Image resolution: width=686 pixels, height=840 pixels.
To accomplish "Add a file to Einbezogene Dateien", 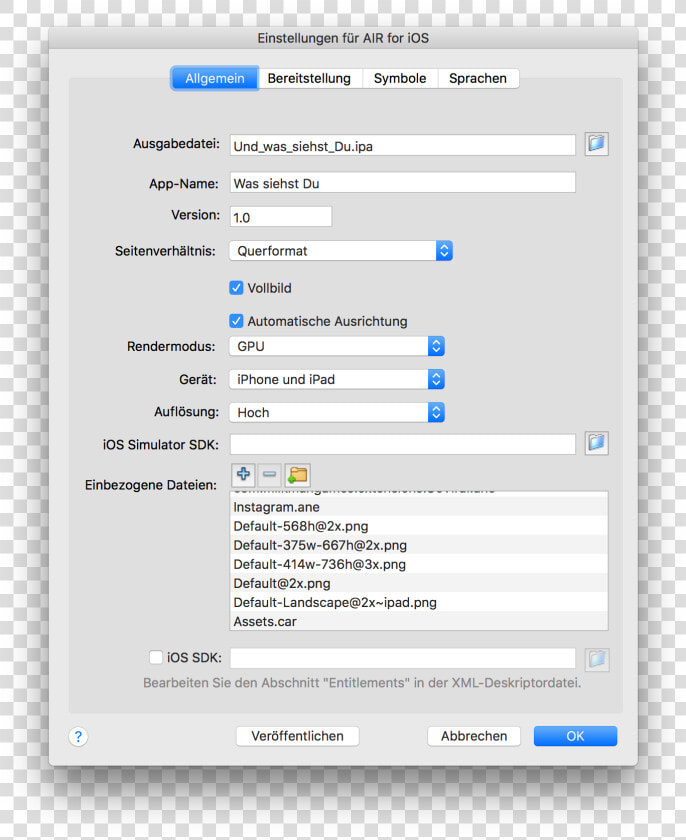I will click(x=244, y=475).
